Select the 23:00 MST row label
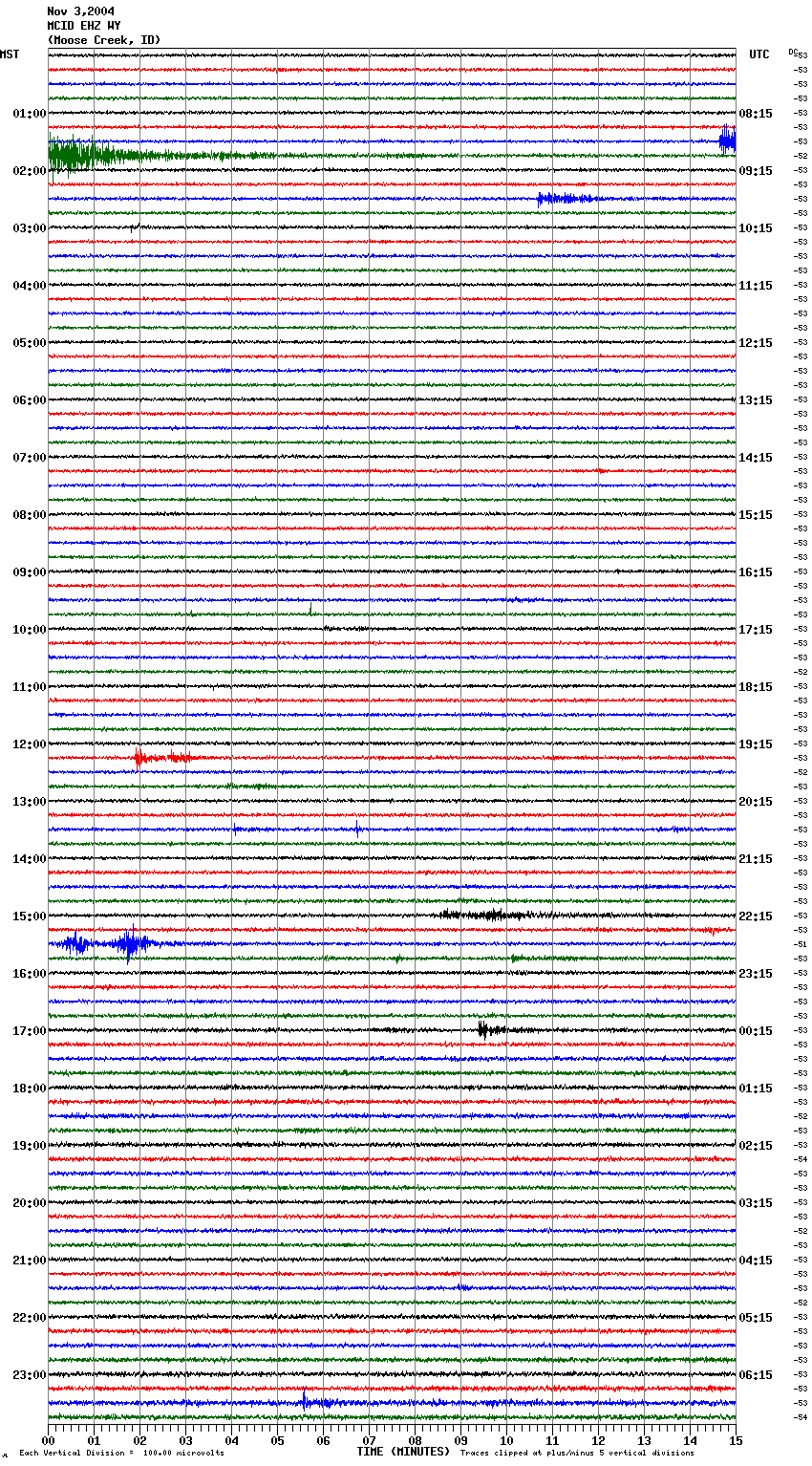Viewport: 812px width, 1466px height. 30,1375
